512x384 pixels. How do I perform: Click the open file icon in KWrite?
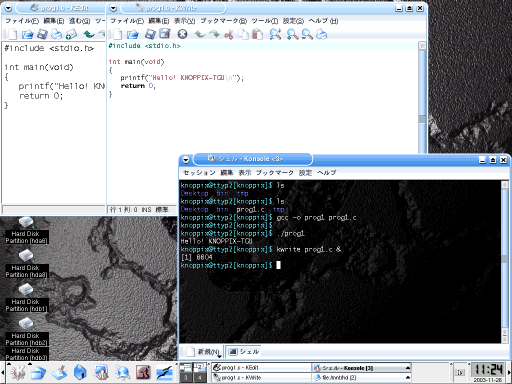[x=133, y=34]
